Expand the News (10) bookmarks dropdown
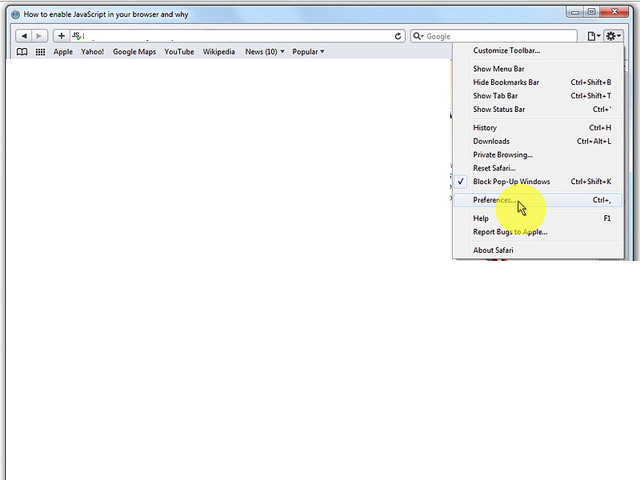The width and height of the screenshot is (640, 480). point(264,52)
